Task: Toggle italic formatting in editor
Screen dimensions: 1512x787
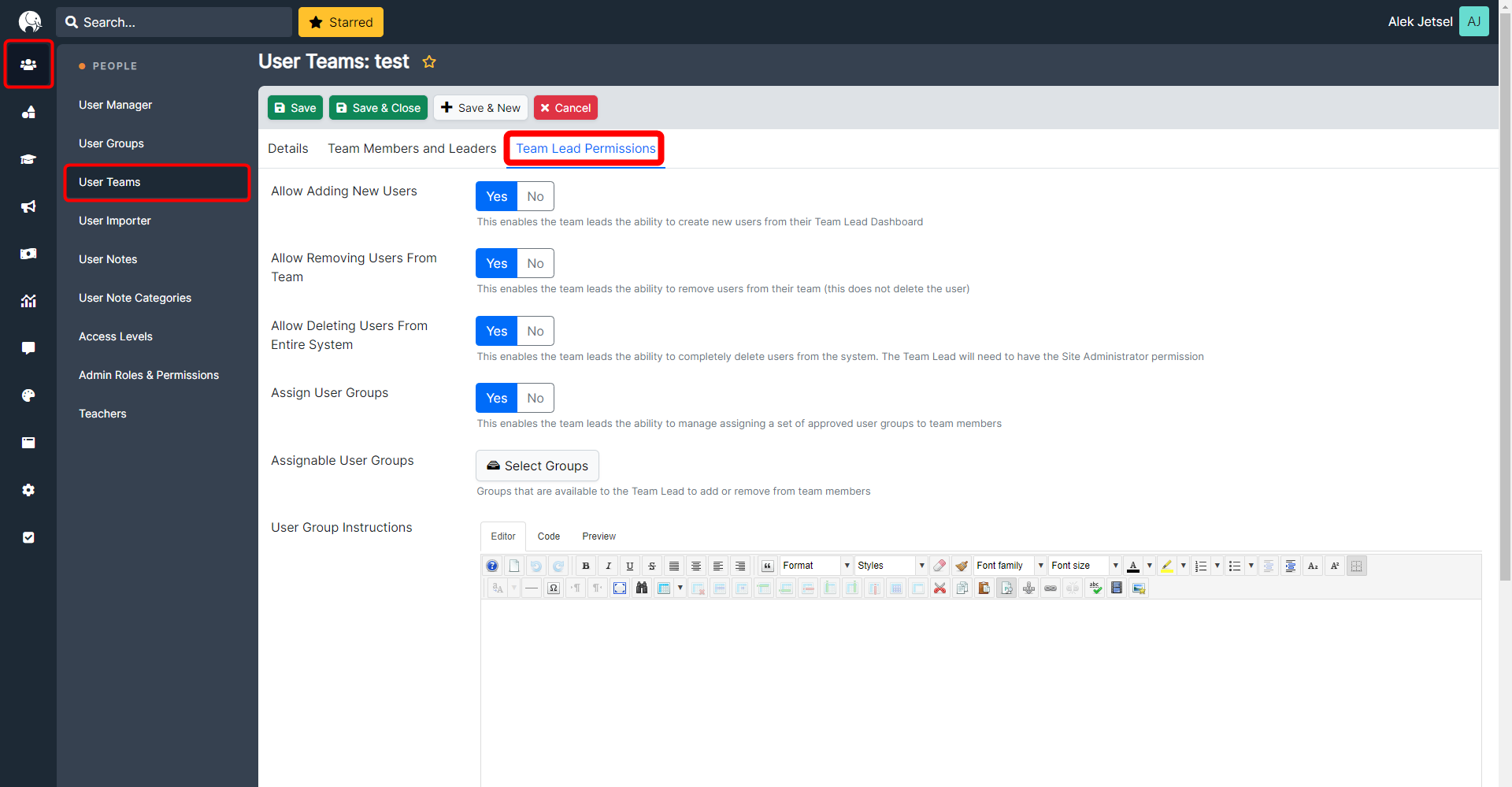Action: coord(608,566)
